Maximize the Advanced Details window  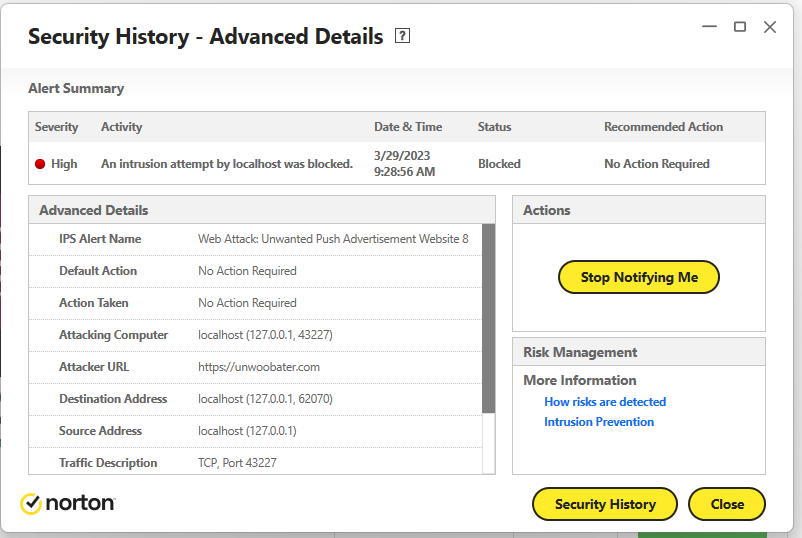(x=740, y=27)
